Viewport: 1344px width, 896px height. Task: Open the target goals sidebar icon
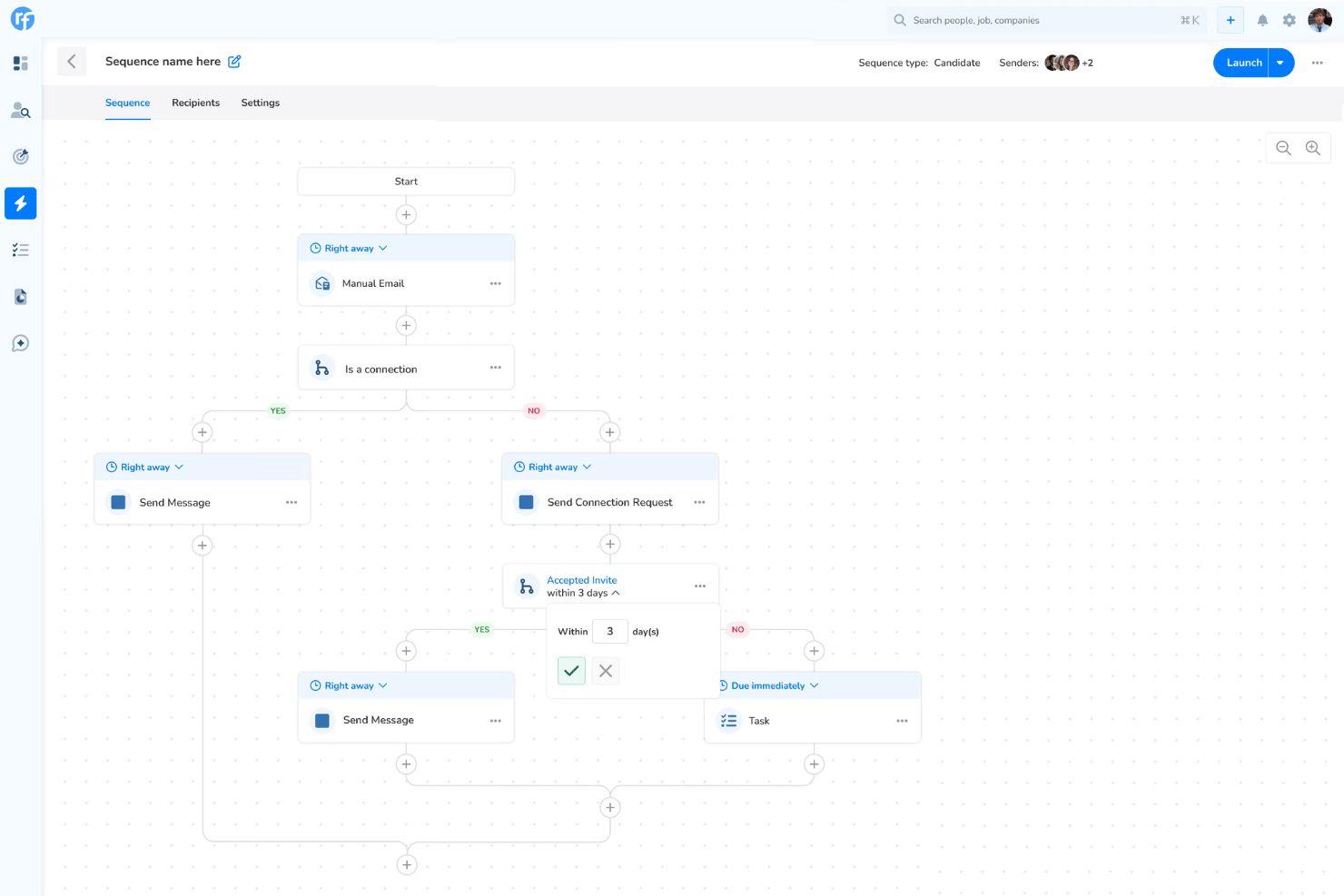coord(20,157)
